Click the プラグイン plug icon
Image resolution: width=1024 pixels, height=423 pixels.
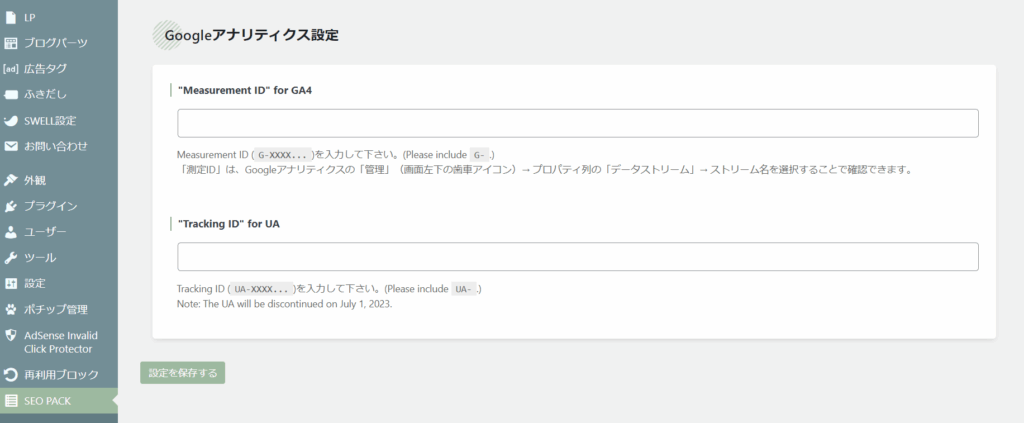[11, 207]
